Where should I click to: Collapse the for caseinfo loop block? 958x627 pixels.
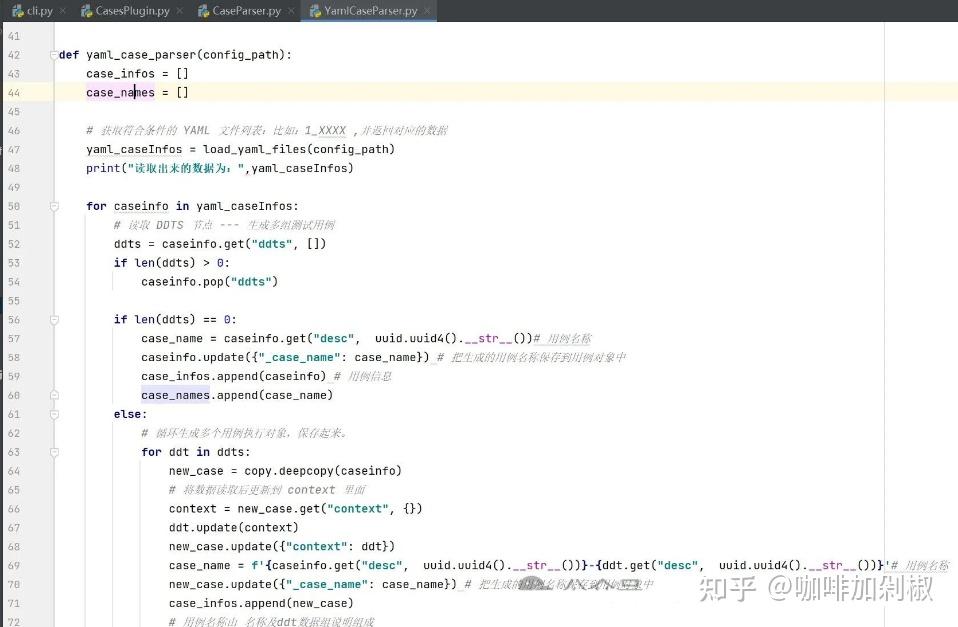coord(55,206)
